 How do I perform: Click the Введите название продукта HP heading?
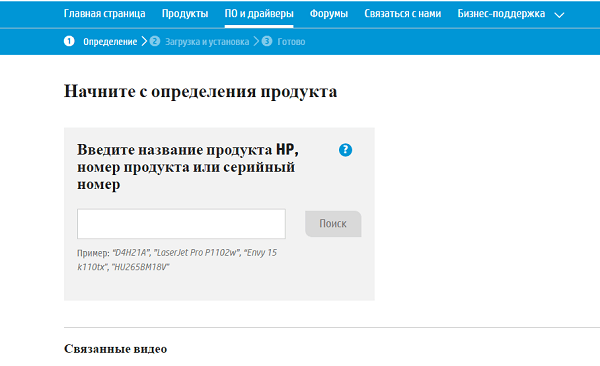(188, 167)
